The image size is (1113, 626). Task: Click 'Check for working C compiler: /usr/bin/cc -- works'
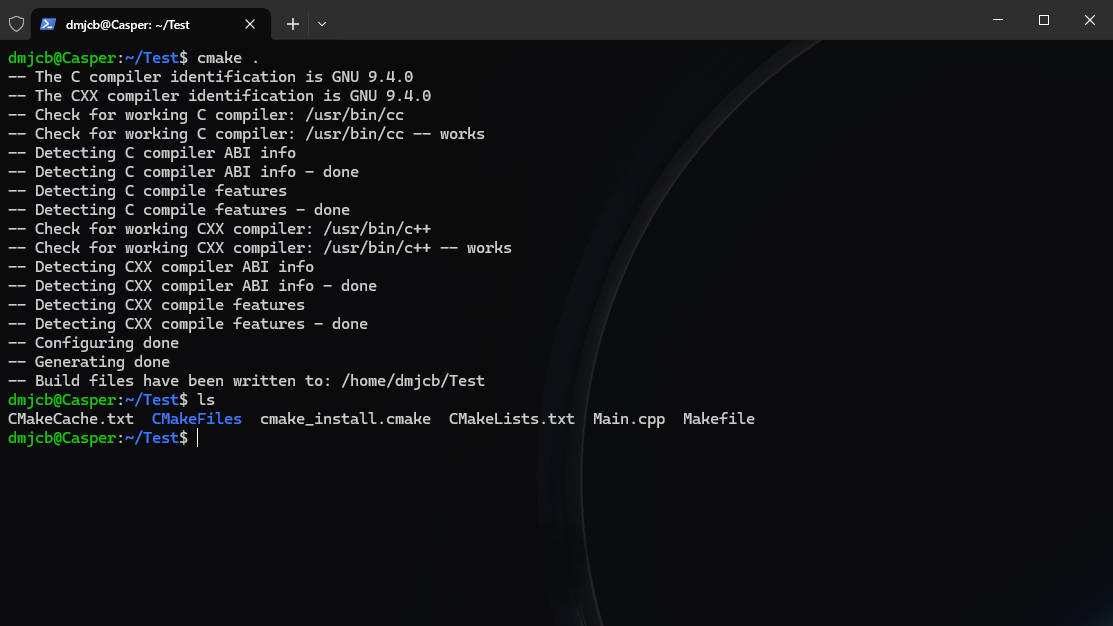click(x=246, y=134)
